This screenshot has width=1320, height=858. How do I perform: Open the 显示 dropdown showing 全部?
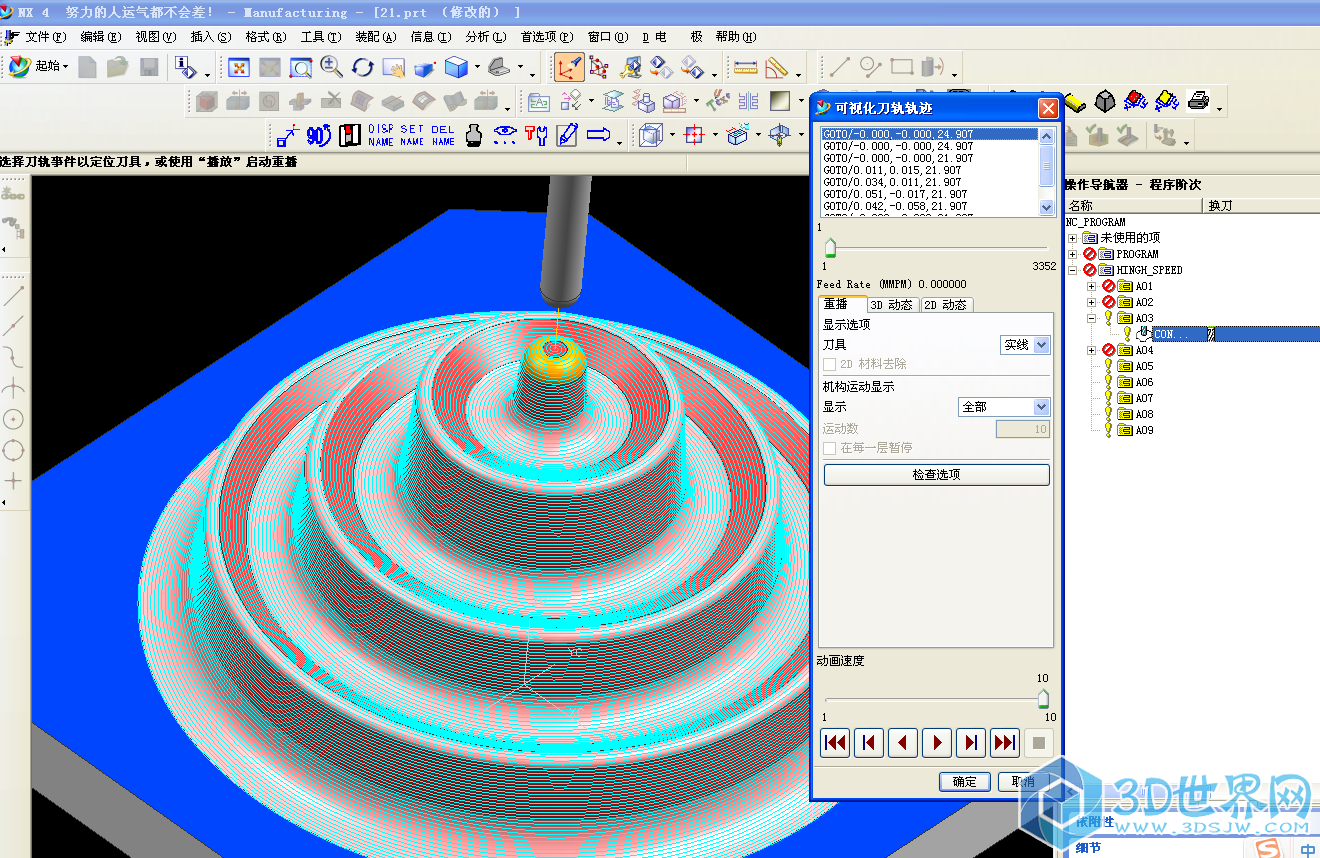[1004, 407]
